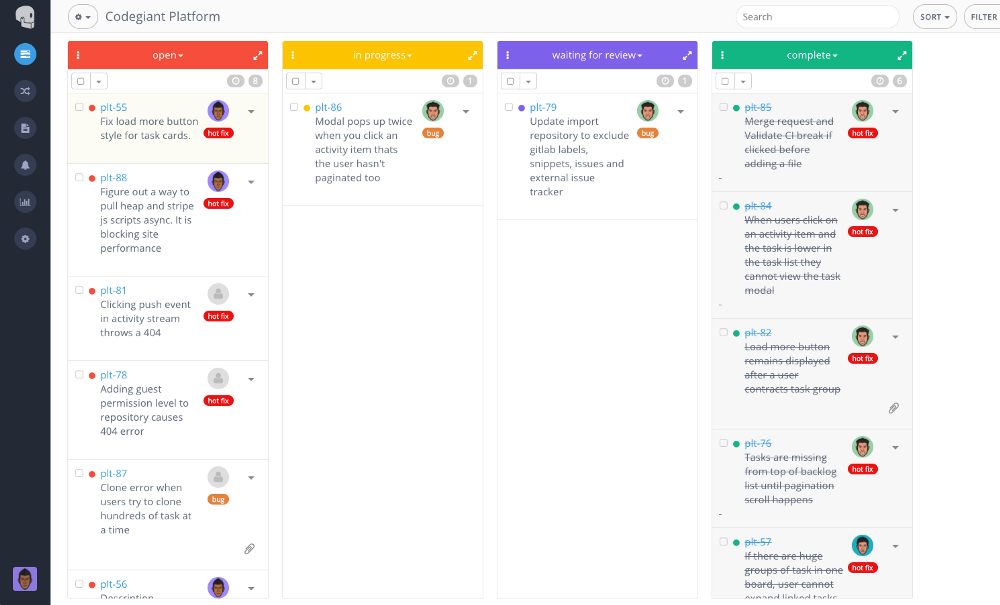
Task: Click the SORT button
Action: [933, 16]
